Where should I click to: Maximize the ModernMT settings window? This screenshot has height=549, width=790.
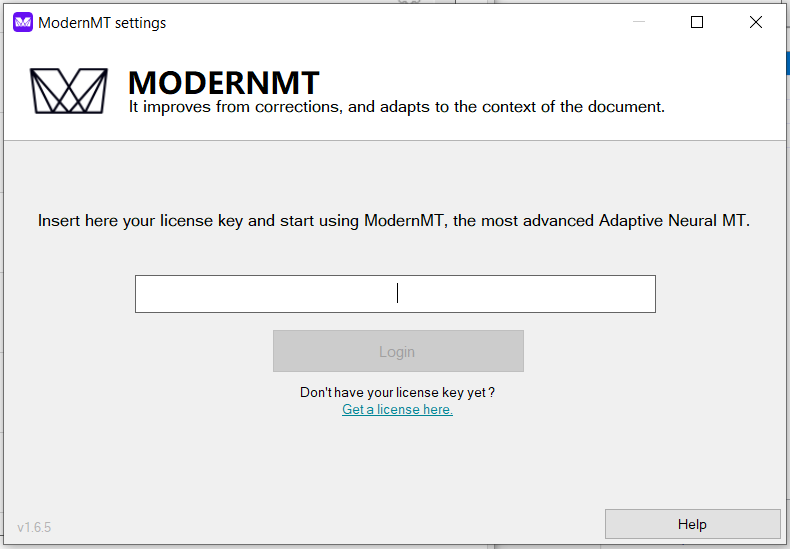tap(697, 22)
